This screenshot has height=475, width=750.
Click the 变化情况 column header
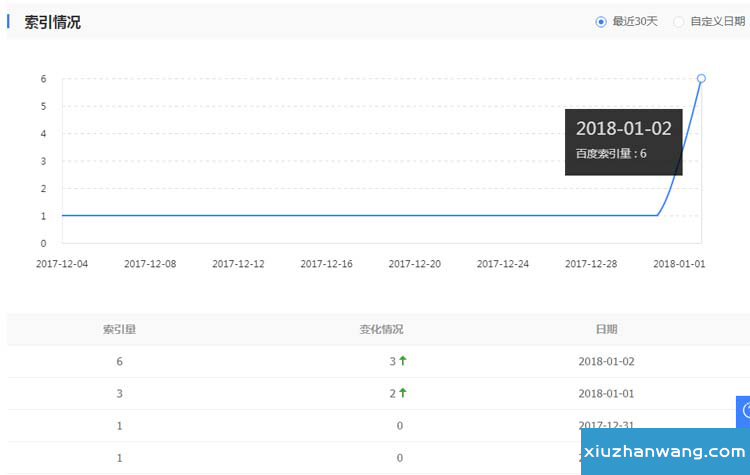click(x=381, y=329)
